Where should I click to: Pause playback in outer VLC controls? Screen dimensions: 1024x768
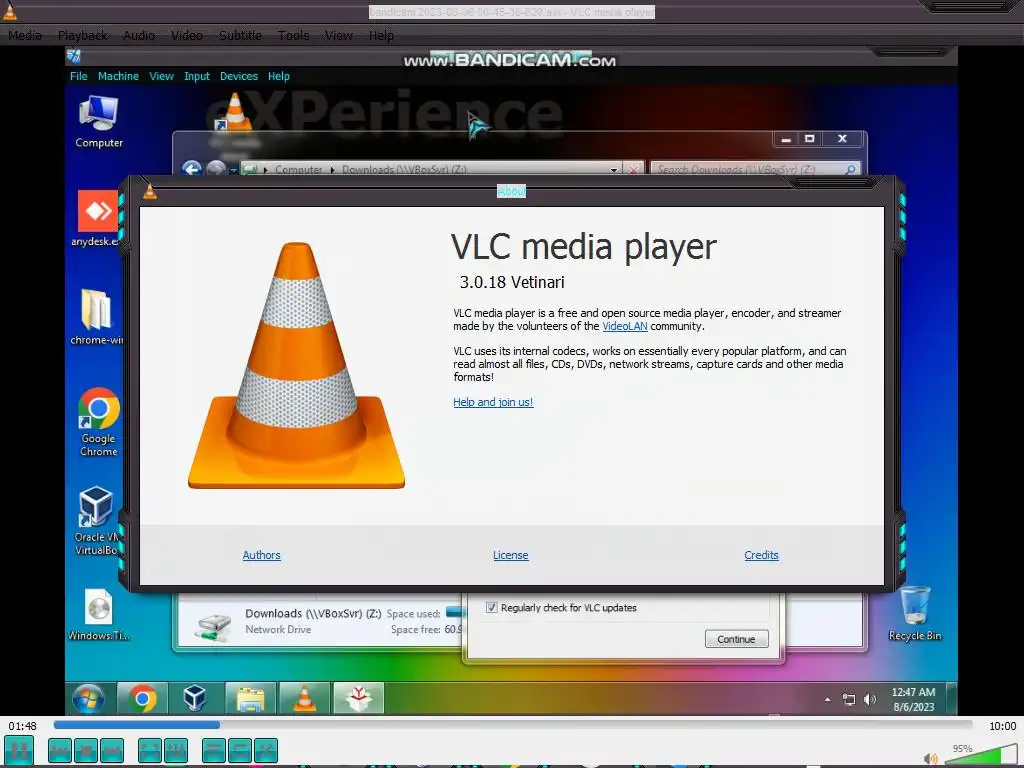tap(19, 750)
